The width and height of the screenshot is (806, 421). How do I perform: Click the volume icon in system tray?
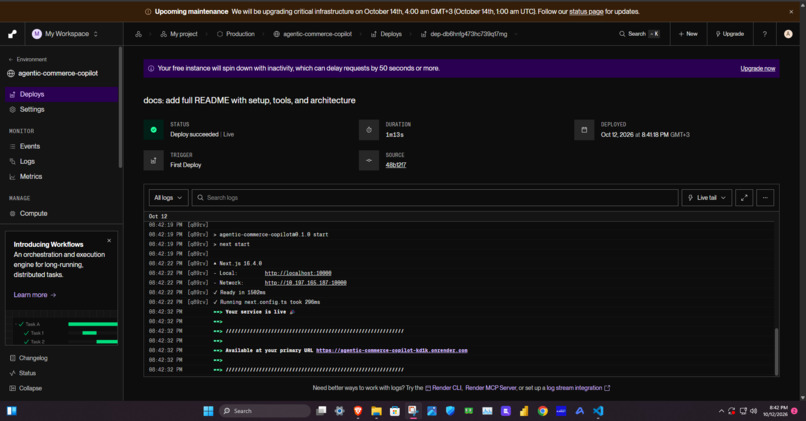[754, 411]
